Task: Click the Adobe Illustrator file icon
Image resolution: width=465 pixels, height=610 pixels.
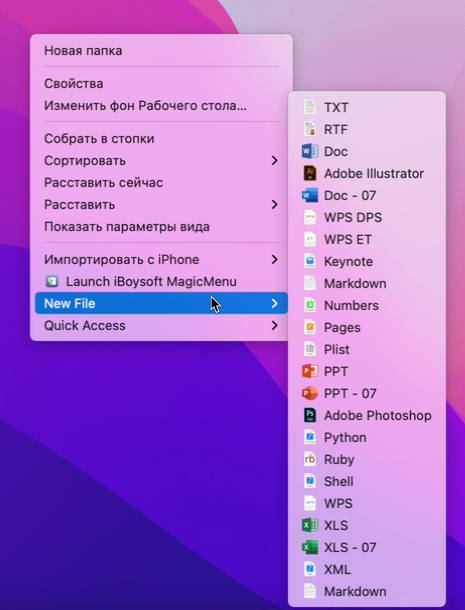Action: point(310,174)
